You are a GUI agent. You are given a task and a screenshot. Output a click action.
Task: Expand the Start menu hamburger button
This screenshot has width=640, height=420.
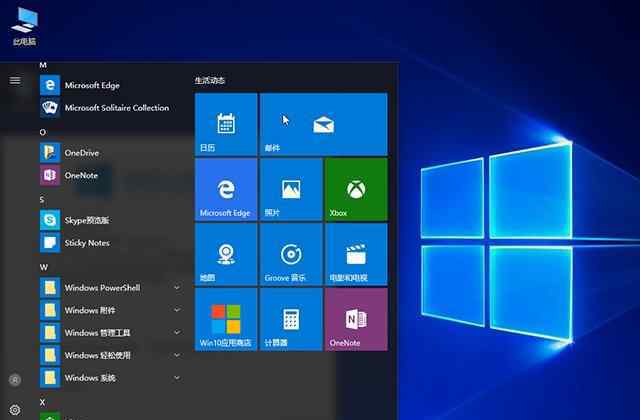coord(15,80)
